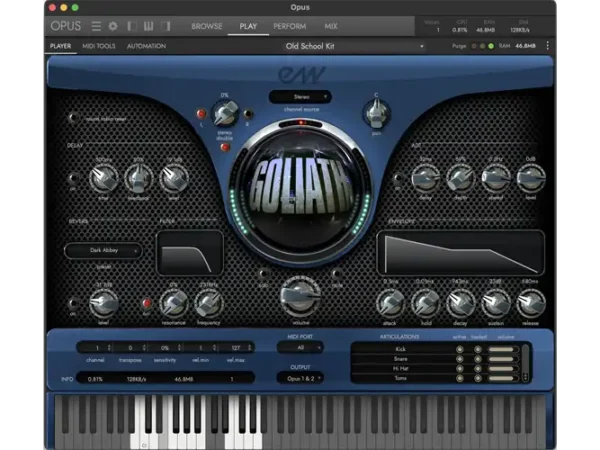
Task: Click the channel number stepper arrows
Action: point(109,347)
